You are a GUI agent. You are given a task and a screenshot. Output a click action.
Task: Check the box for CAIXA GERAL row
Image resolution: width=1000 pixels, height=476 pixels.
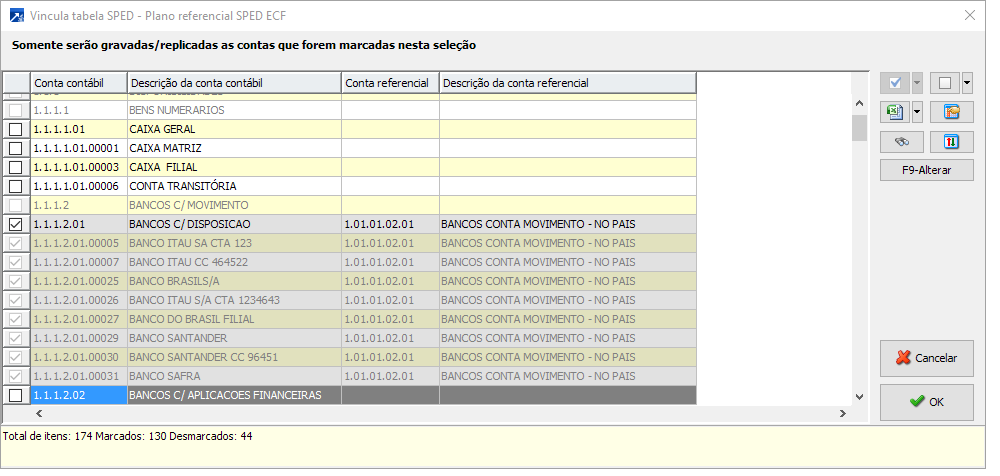pos(15,130)
